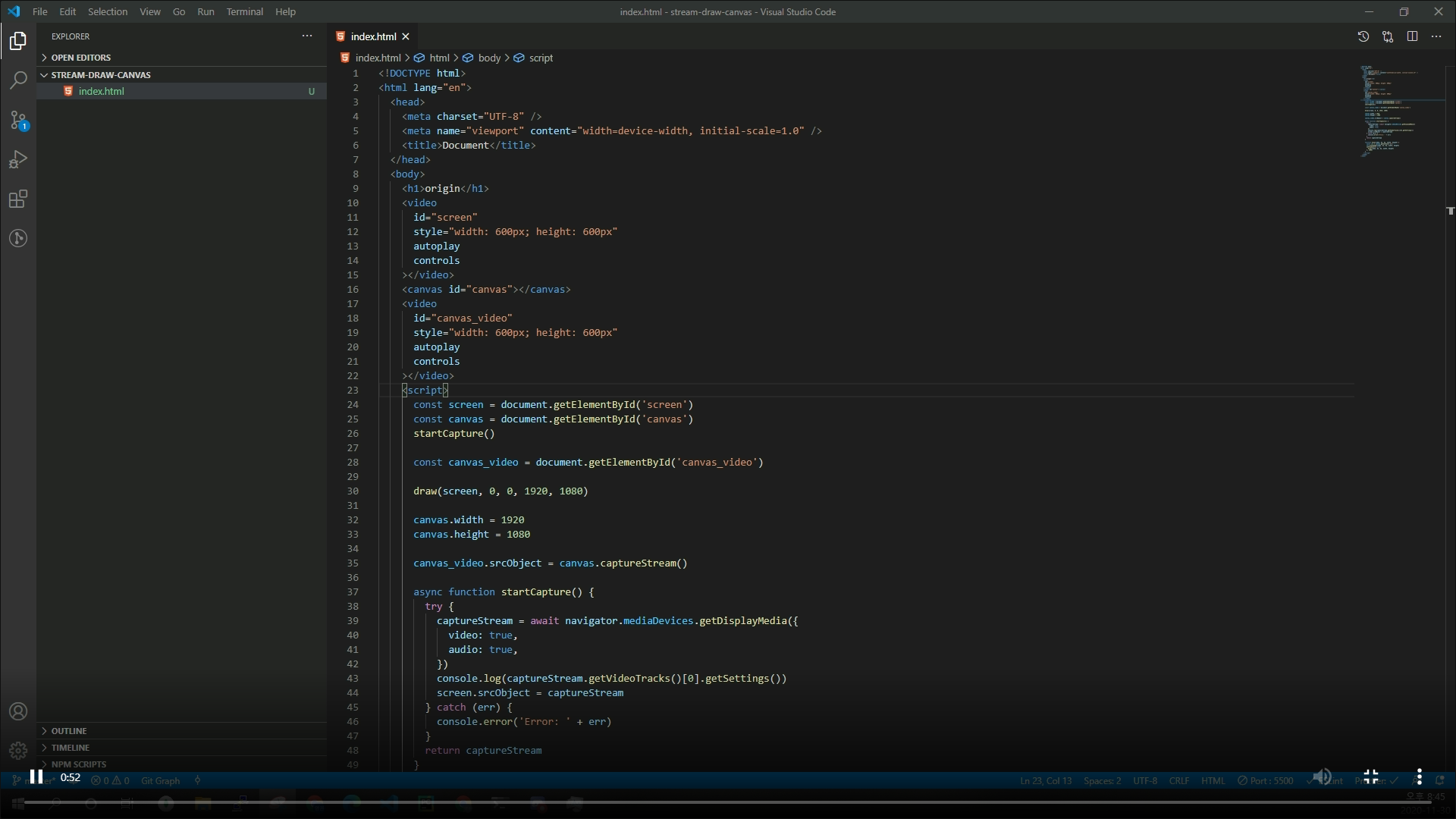Change the HTML language mode
Viewport: 1456px width, 819px height.
point(1212,780)
